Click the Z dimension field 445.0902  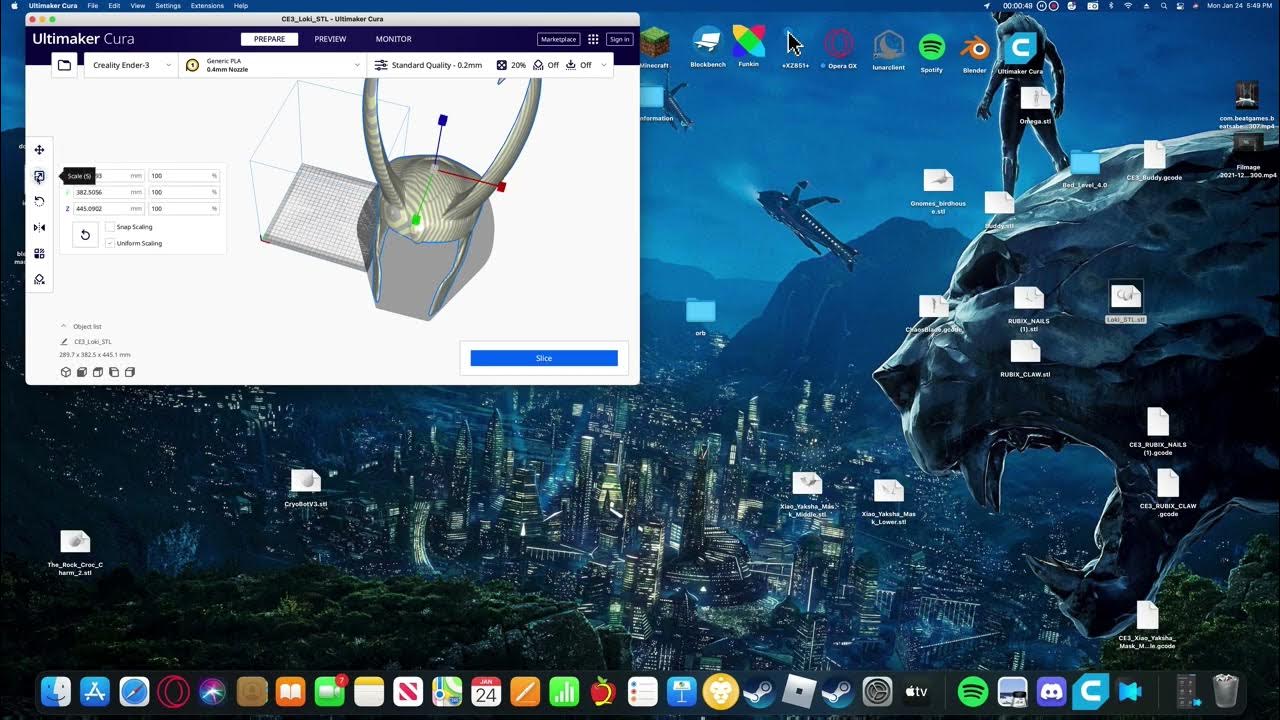tap(109, 209)
